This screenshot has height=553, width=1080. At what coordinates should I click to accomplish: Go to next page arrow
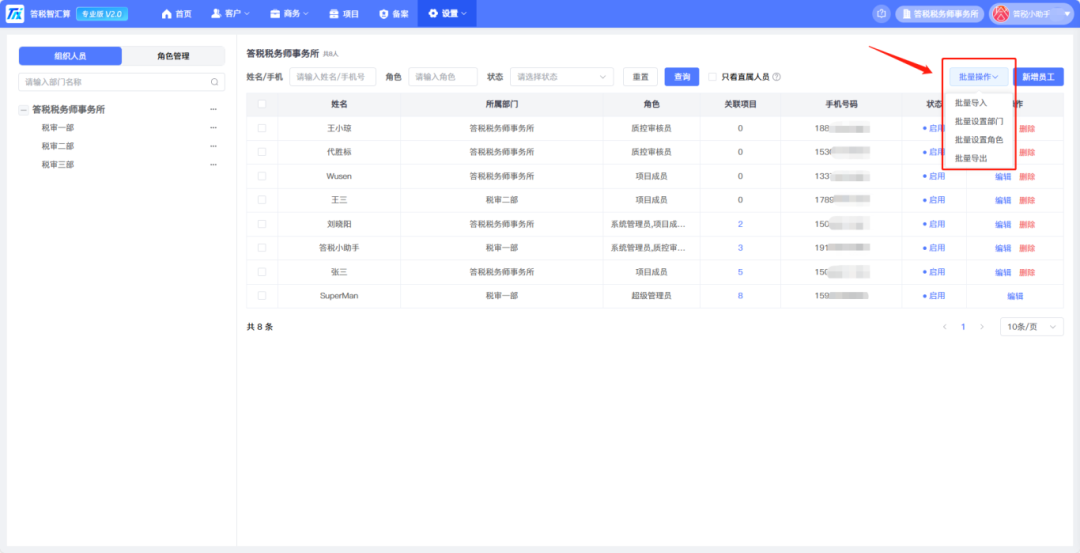click(x=982, y=326)
